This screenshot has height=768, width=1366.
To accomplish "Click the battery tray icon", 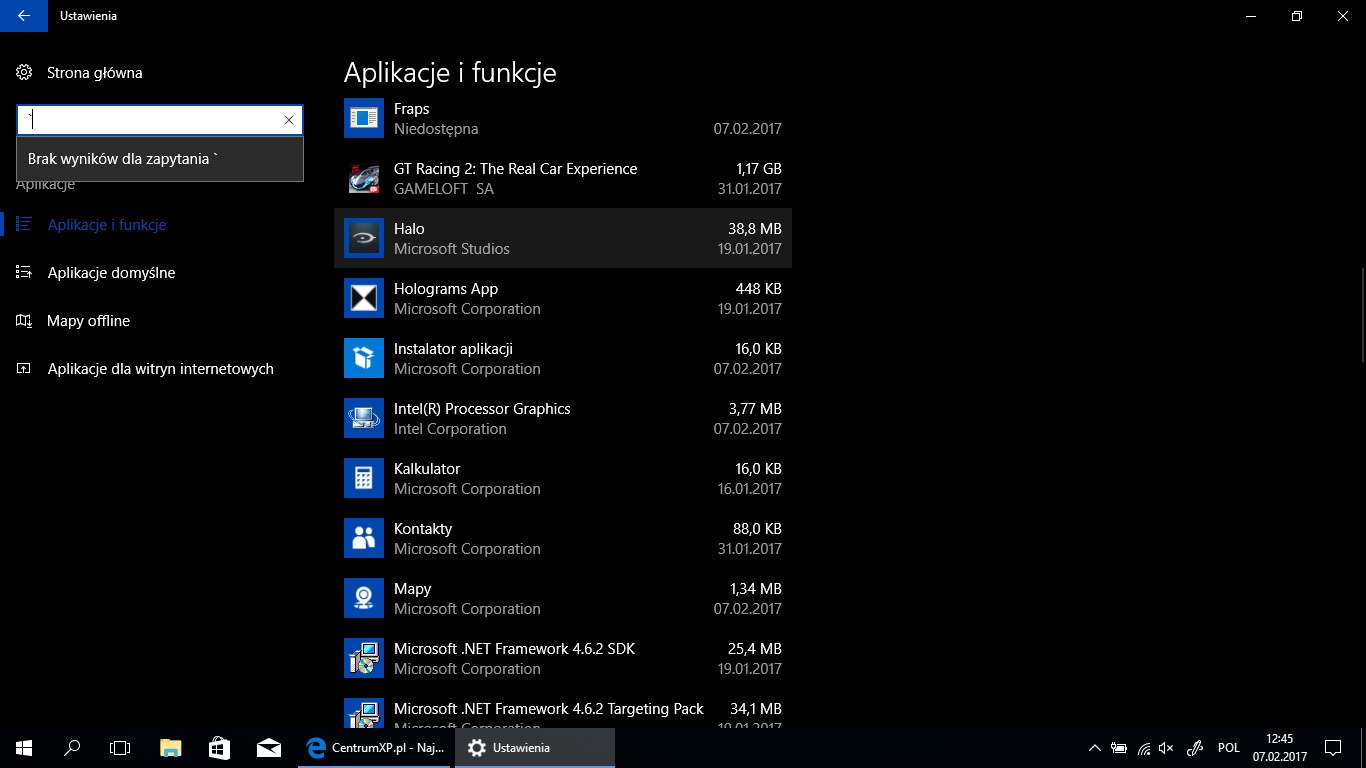I will (1119, 747).
